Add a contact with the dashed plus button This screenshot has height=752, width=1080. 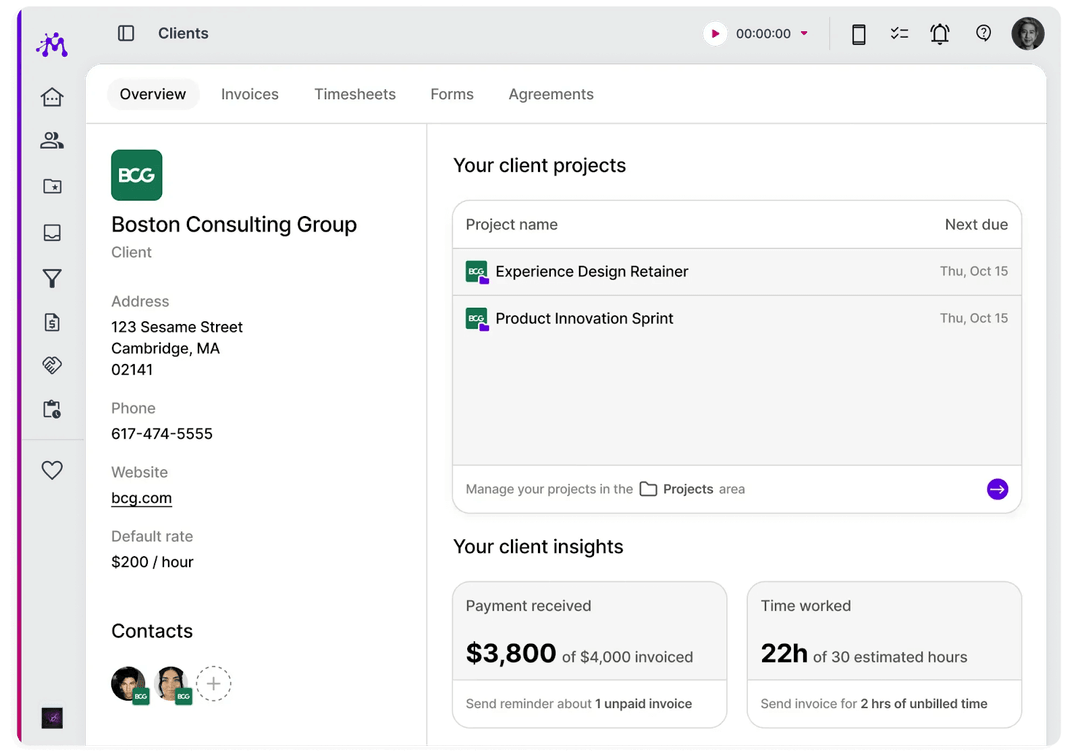214,683
